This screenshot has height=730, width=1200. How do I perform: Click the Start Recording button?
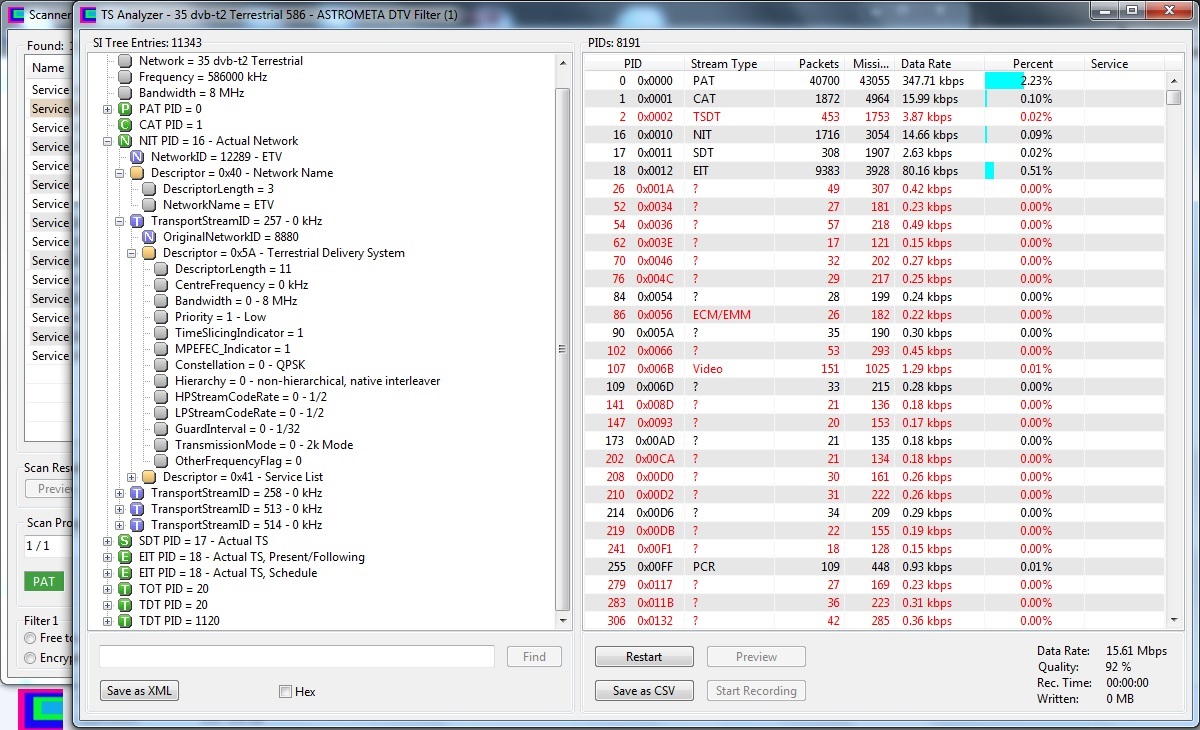tap(756, 690)
